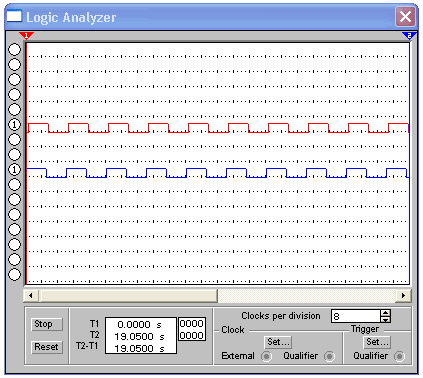Image resolution: width=423 pixels, height=378 pixels.
Task: Select the seventh channel terminal from top
Action: point(14,139)
